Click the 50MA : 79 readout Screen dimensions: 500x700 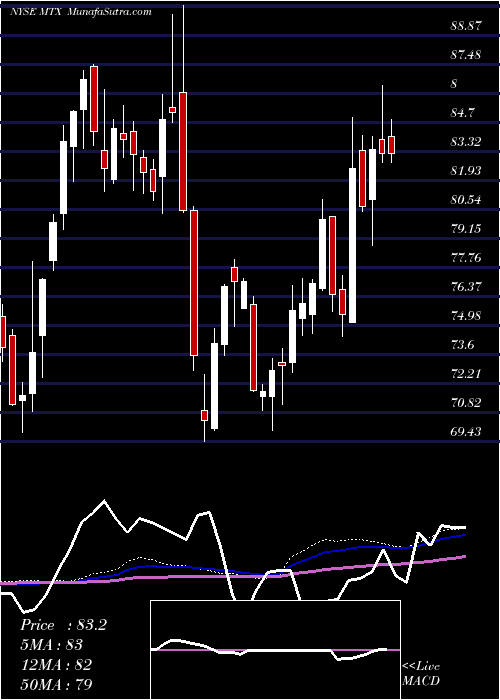click(x=56, y=684)
